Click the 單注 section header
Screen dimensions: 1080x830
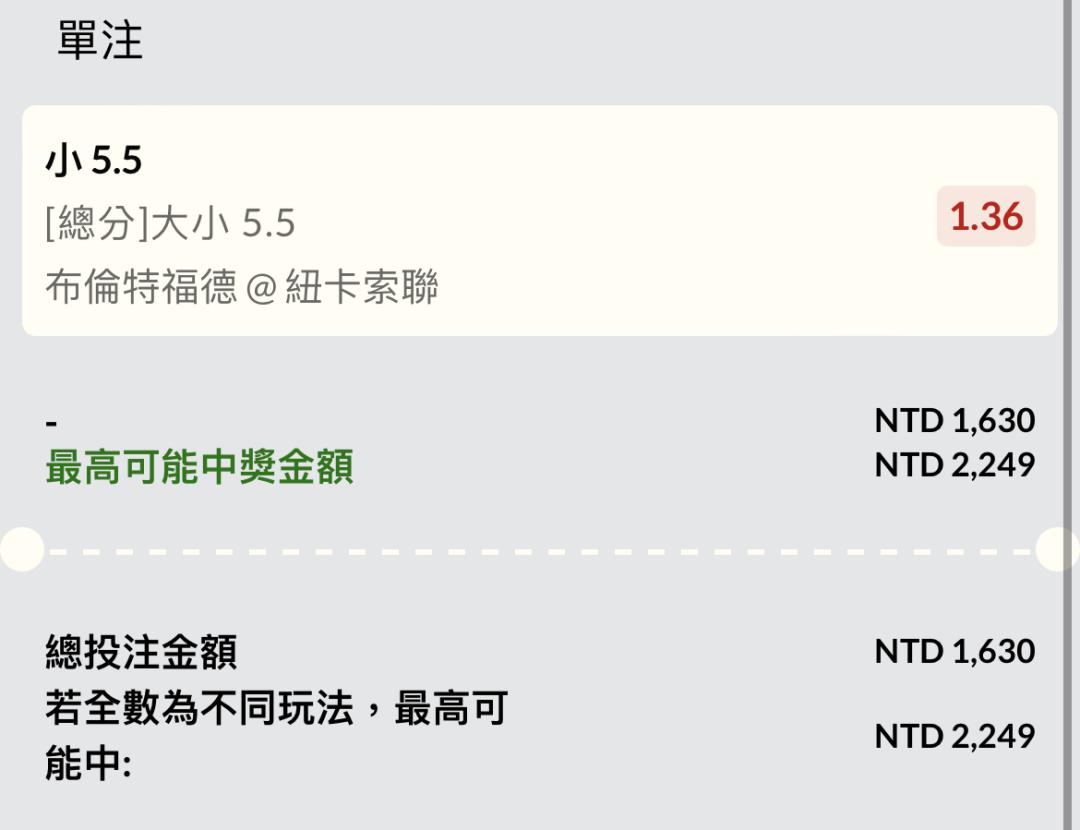(100, 42)
